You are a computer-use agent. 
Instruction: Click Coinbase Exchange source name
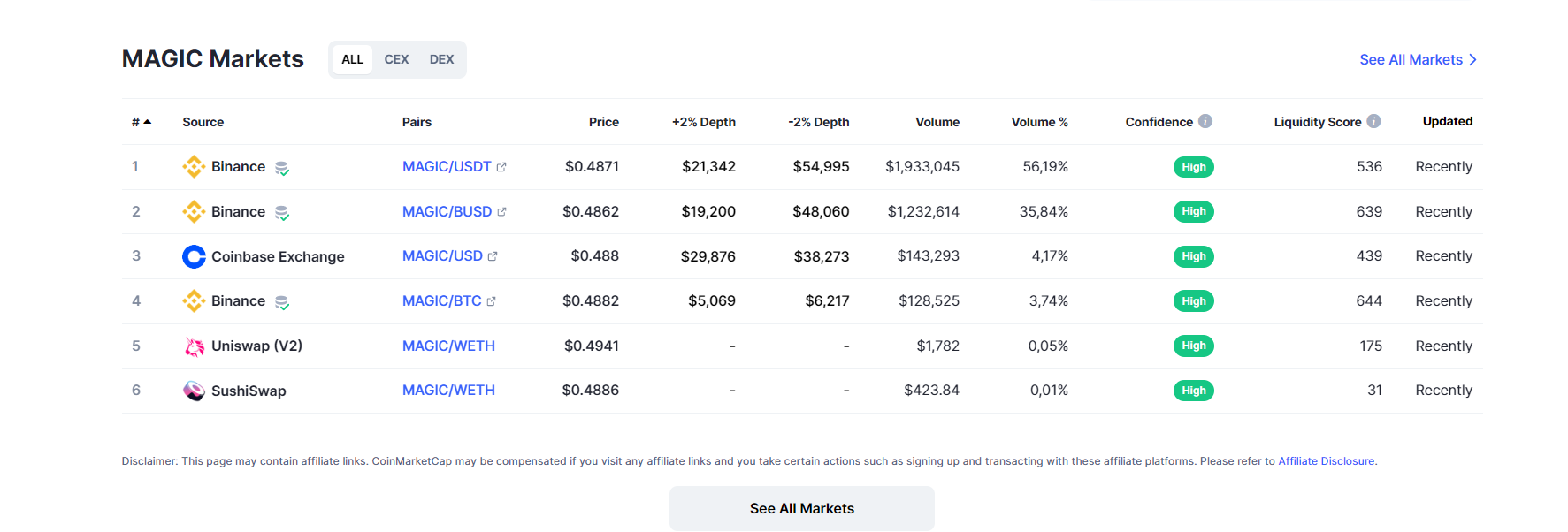[278, 256]
